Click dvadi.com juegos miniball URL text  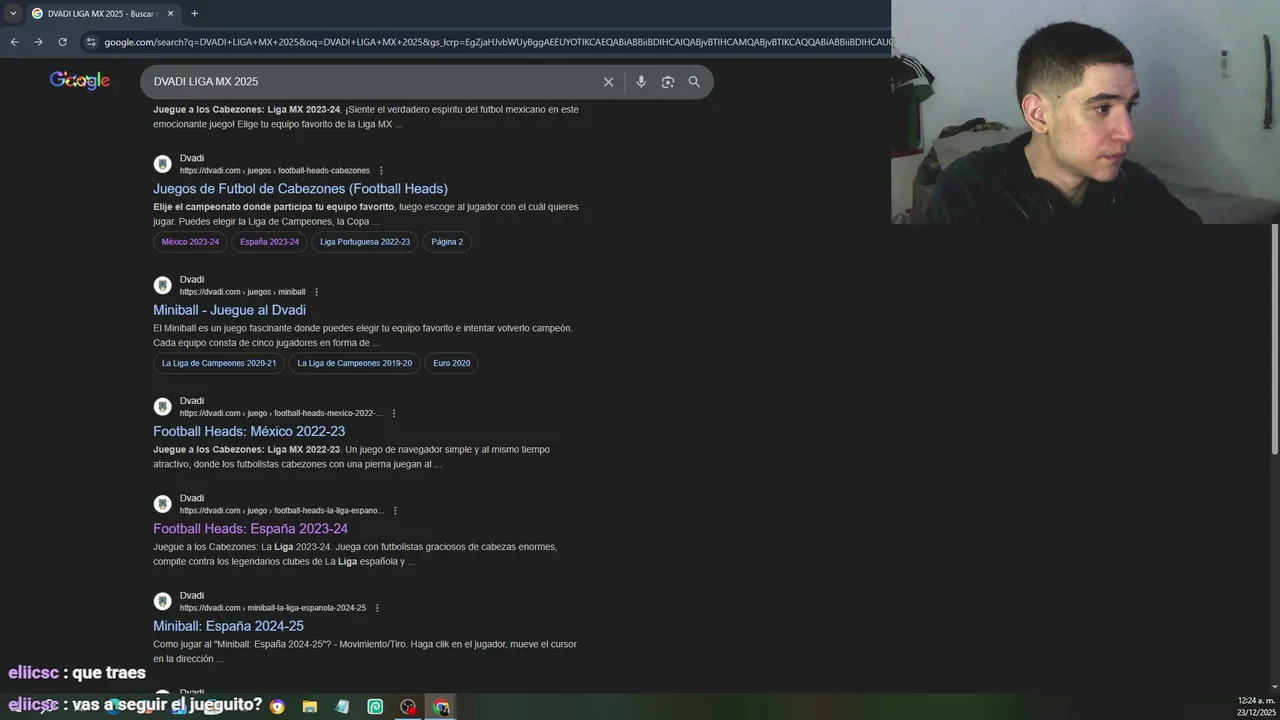(x=242, y=292)
